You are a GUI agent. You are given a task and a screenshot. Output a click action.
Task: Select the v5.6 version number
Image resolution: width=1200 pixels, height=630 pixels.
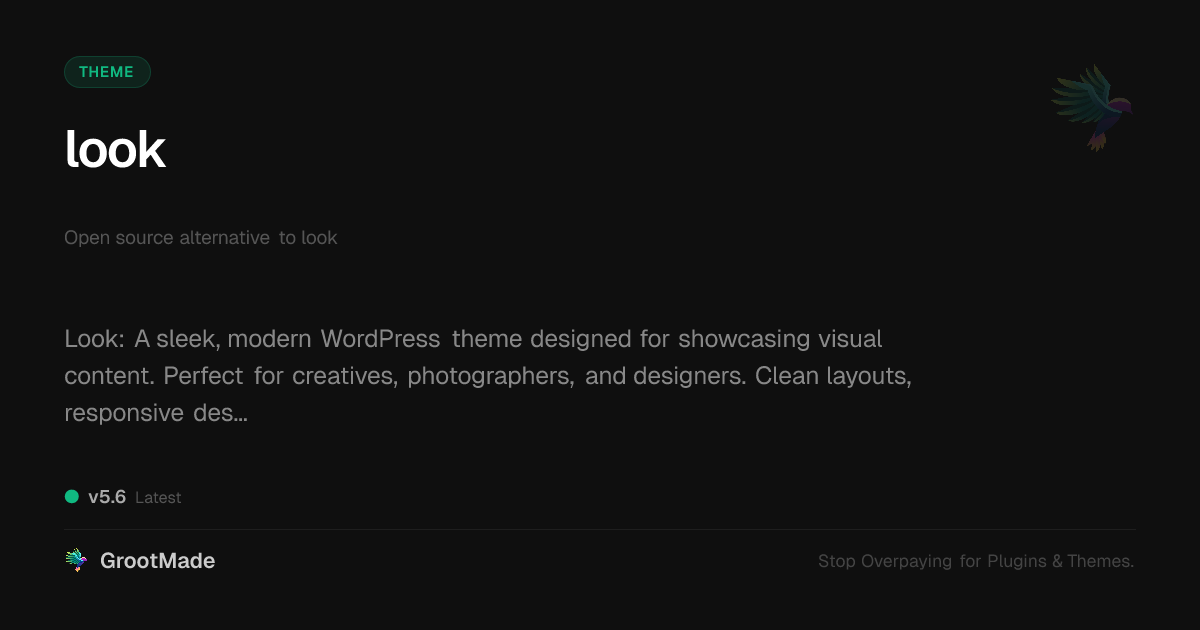point(107,497)
